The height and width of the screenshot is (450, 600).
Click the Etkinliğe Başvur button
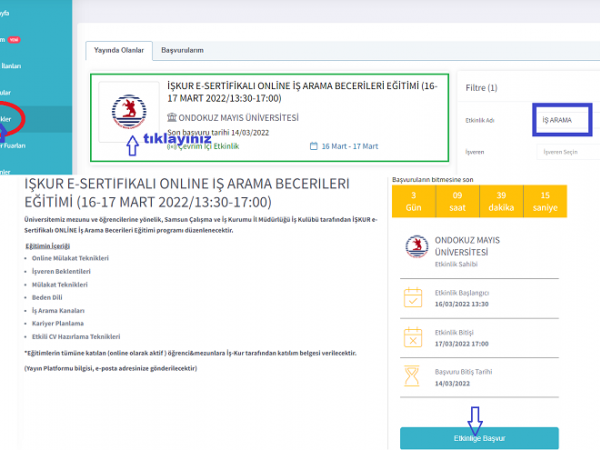click(479, 438)
